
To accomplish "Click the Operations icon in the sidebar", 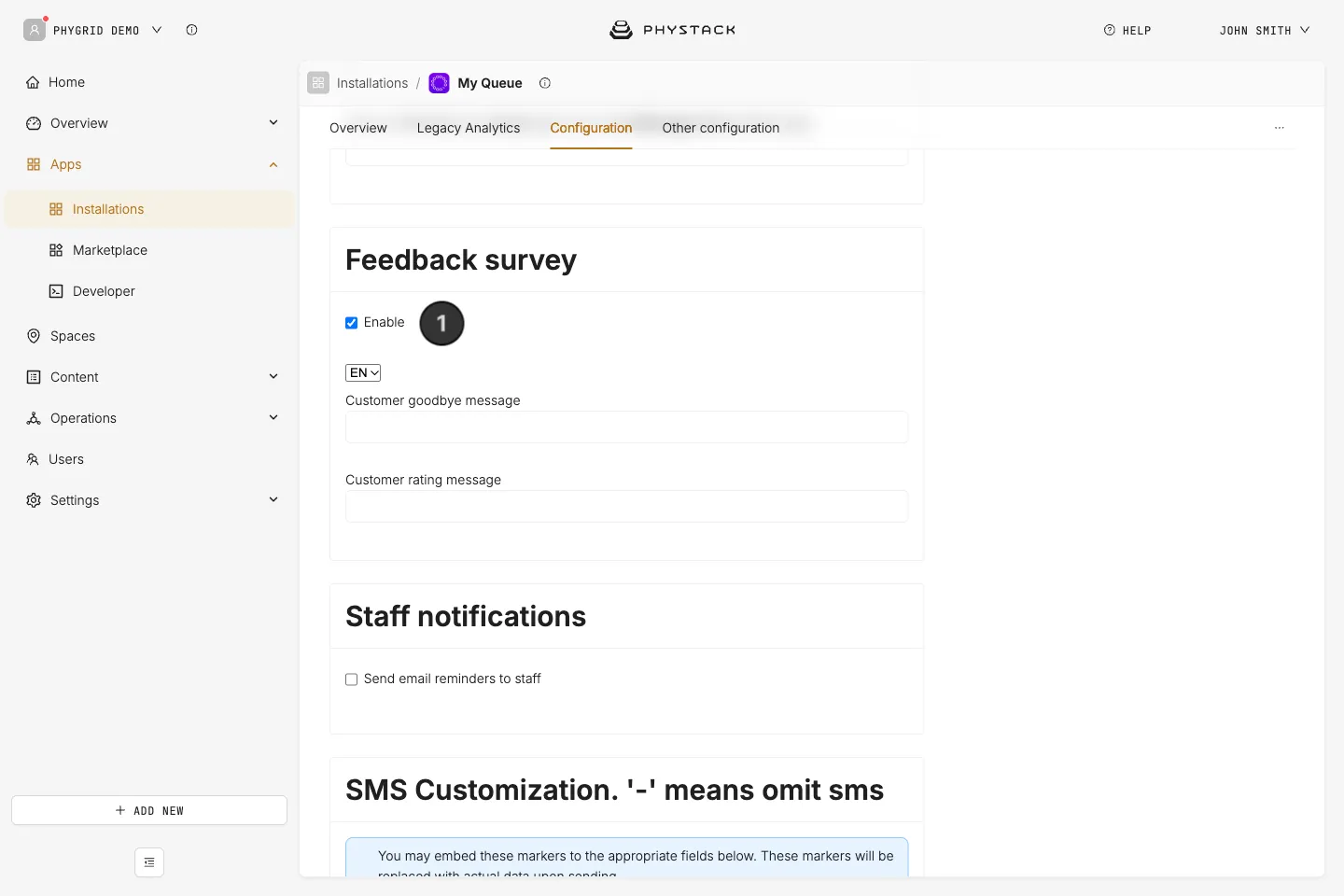I will (34, 418).
